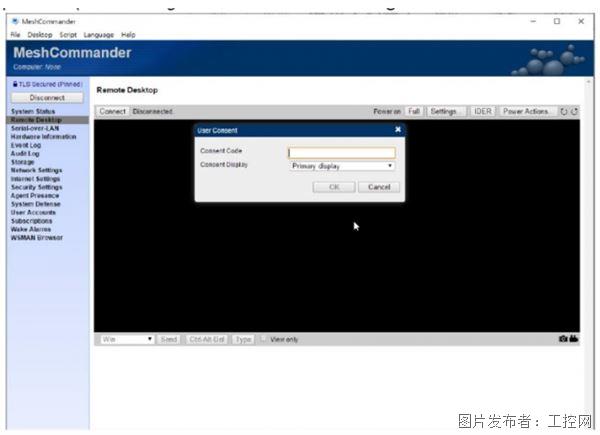Open the Help menu
The width and height of the screenshot is (600, 435).
pos(128,35)
